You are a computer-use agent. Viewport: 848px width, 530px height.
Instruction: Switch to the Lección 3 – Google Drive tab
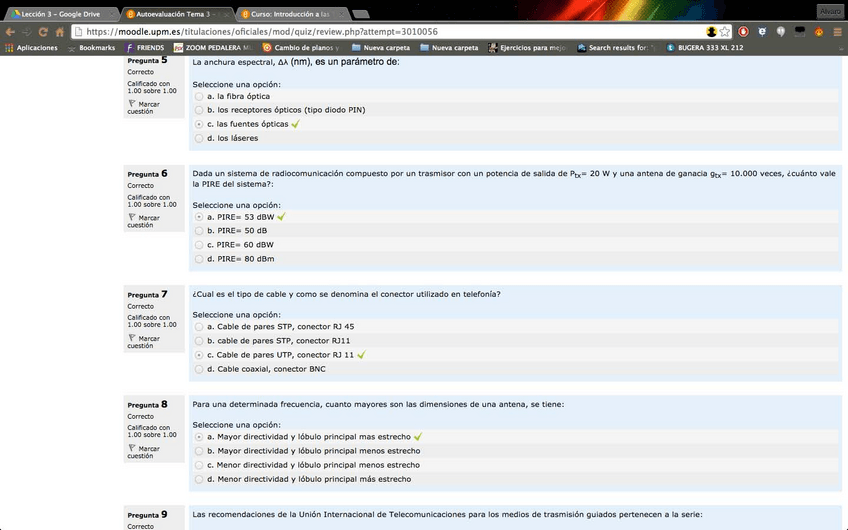58,13
